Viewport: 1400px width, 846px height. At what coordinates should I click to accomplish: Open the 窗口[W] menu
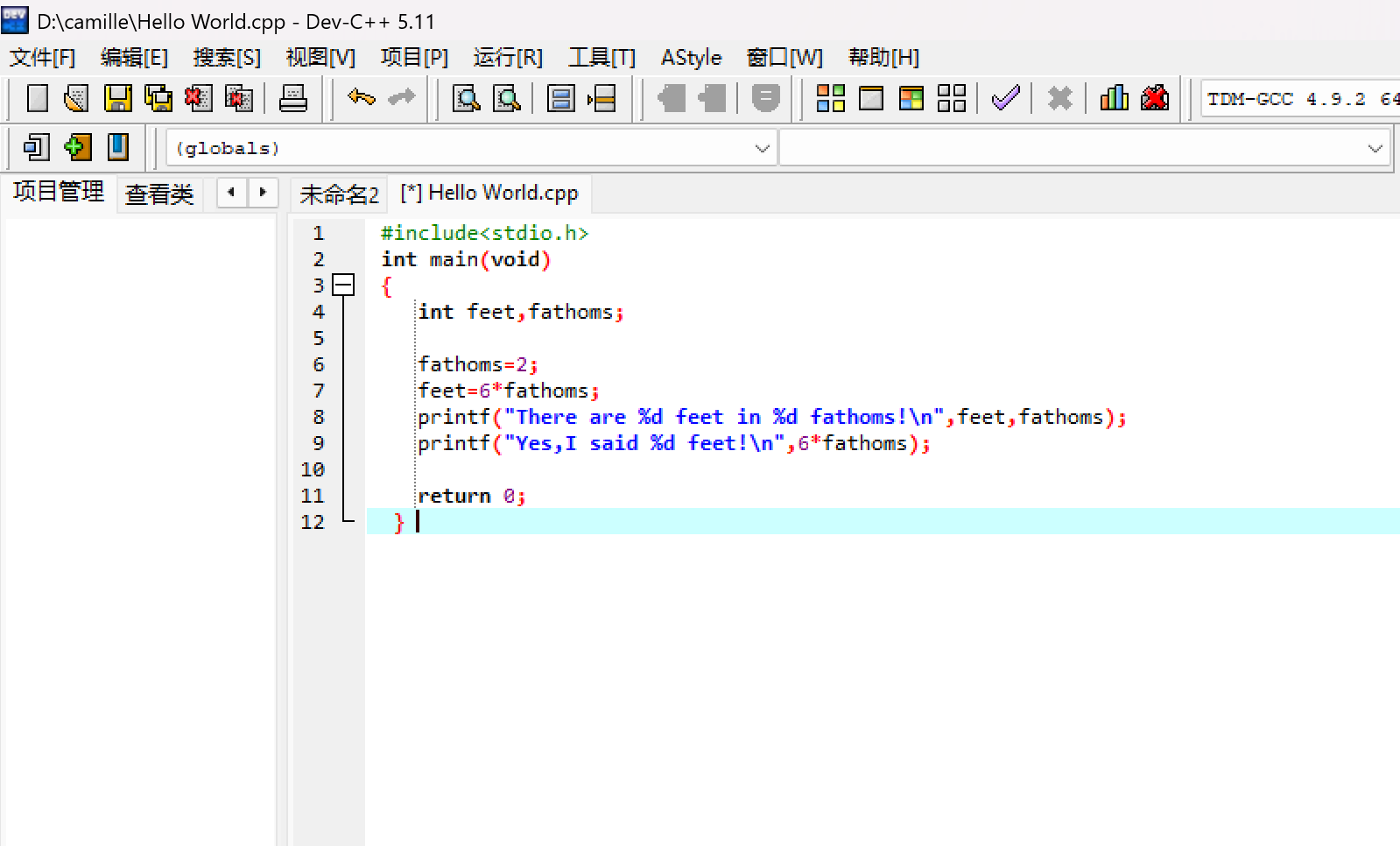point(784,58)
